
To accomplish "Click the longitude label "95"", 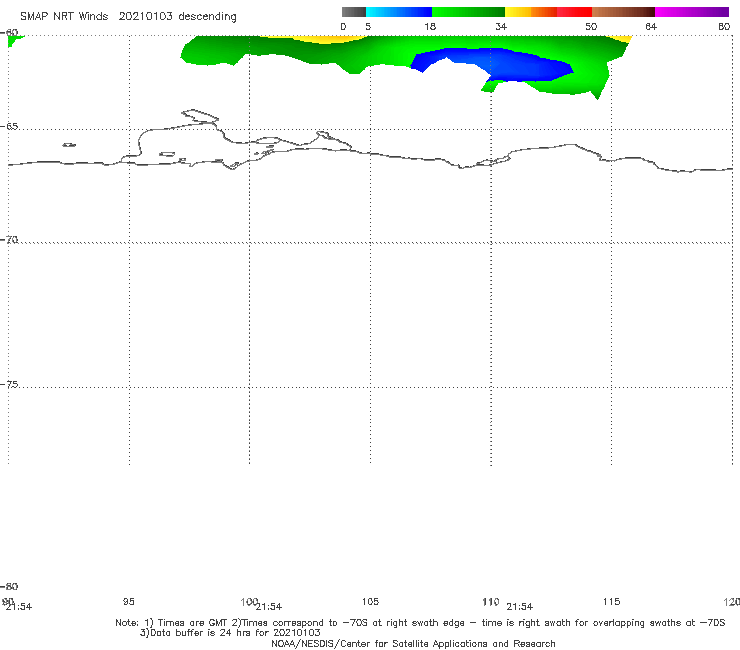I will [x=128, y=601].
